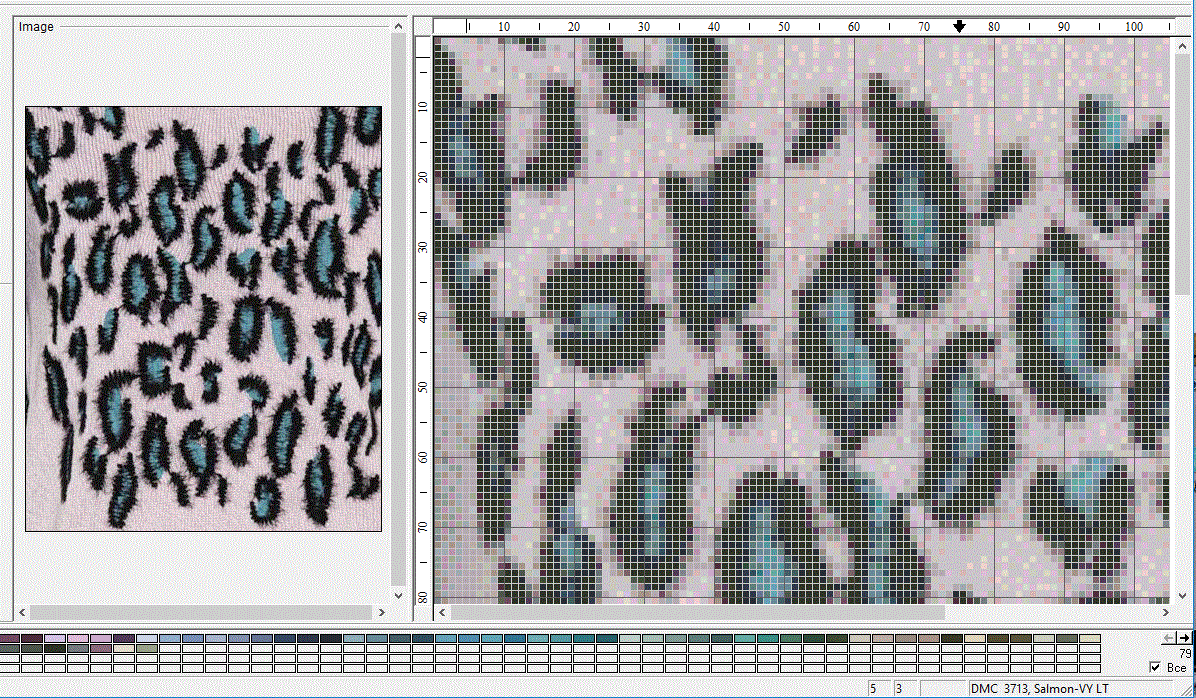Choose the sage green swatch in second palette row
Viewport: 1196px width, 698px height.
(147, 648)
